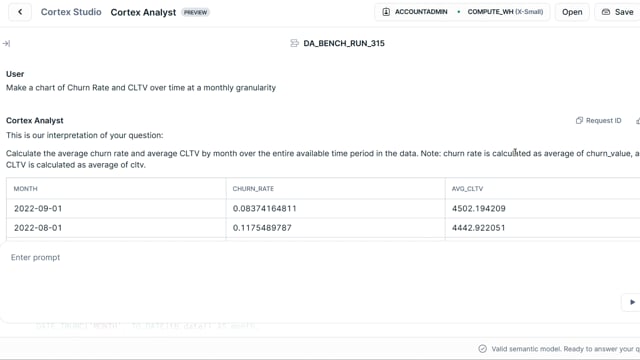Select the 2022-08-01 month cell
640x360 pixels.
(116, 228)
